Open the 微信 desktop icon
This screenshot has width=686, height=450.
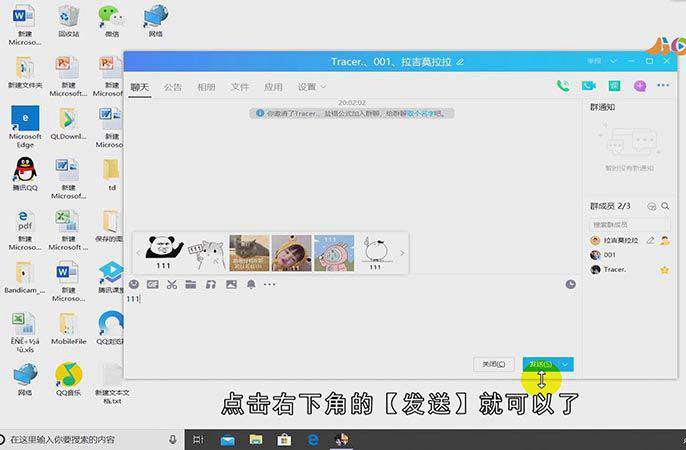click(x=112, y=20)
